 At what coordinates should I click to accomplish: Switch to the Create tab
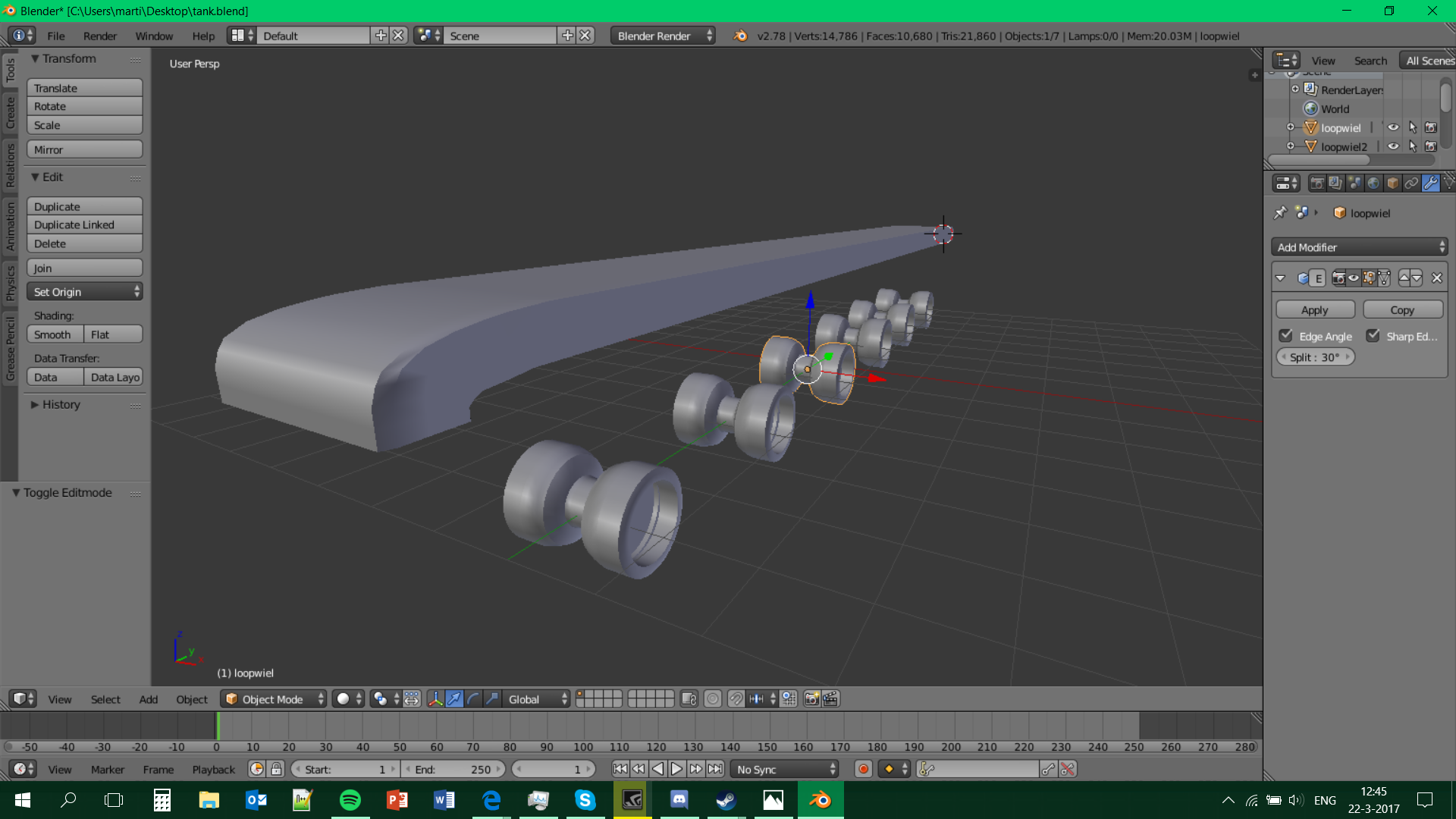point(10,113)
